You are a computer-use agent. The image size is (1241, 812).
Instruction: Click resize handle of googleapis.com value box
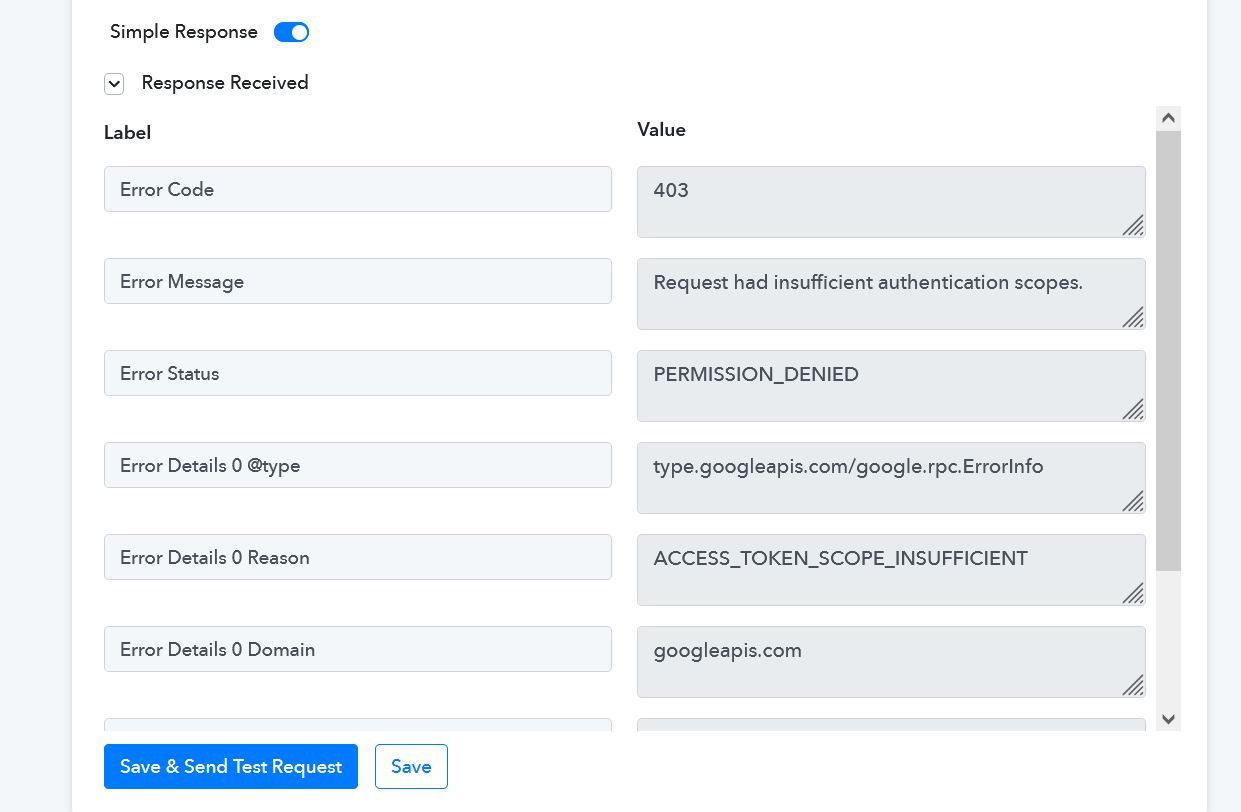point(1133,686)
